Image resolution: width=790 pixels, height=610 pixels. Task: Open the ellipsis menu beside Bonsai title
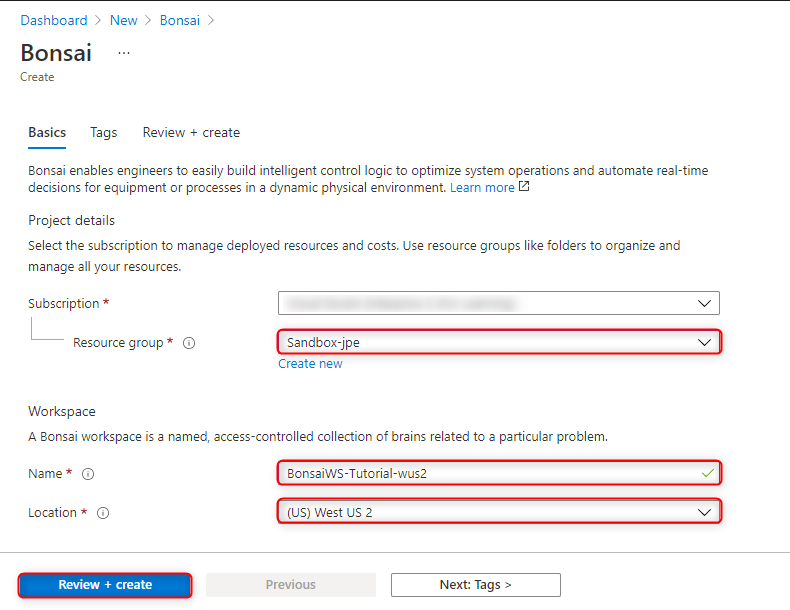(124, 53)
